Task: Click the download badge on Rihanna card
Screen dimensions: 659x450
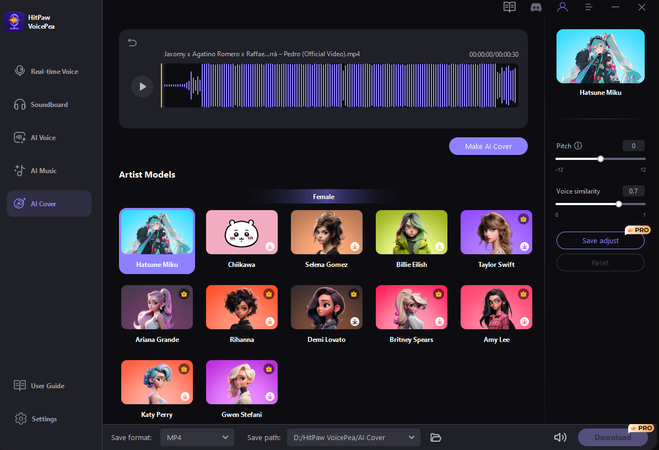Action: coord(270,321)
